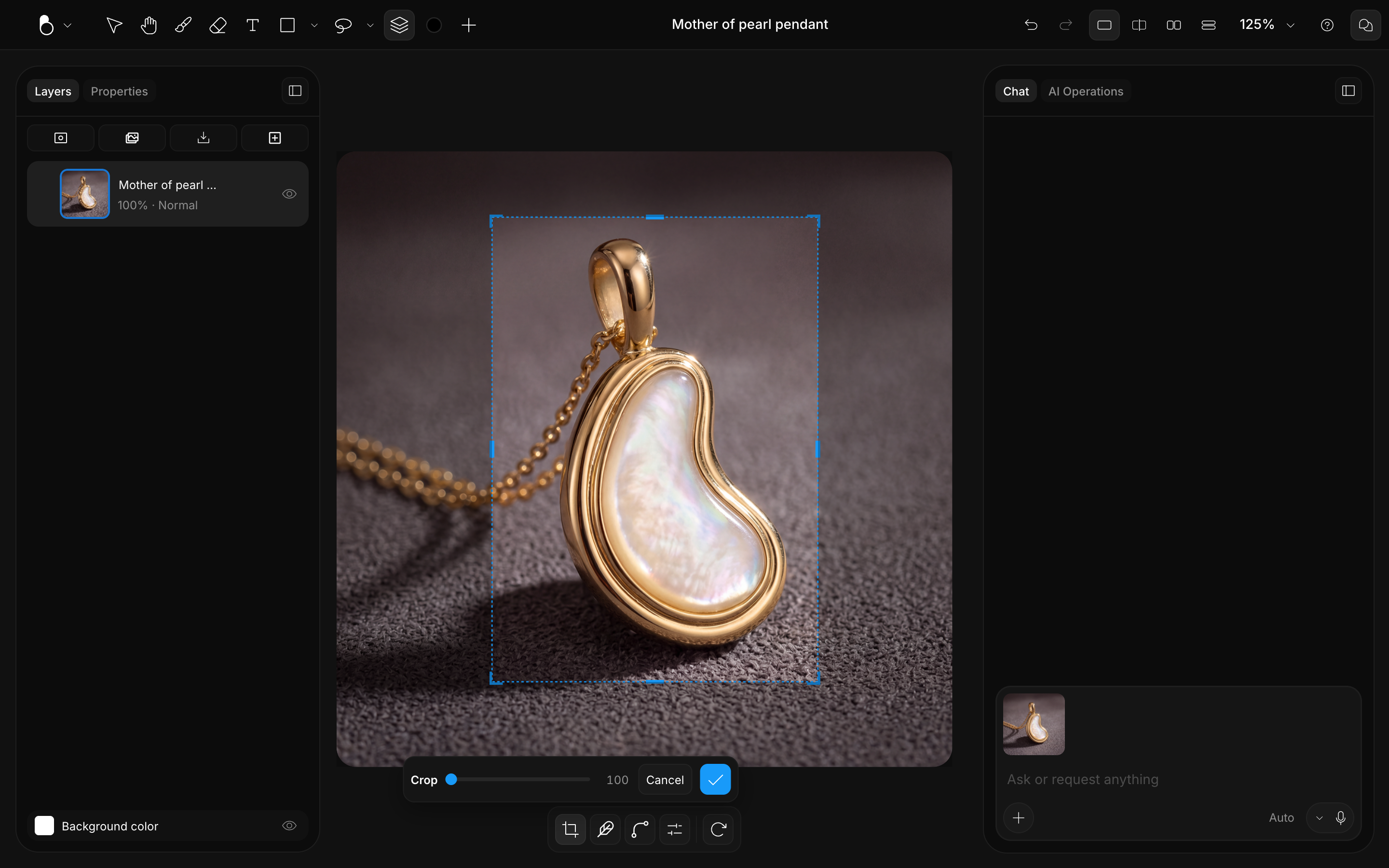Cancel the crop operation
Viewport: 1389px width, 868px height.
pos(665,780)
